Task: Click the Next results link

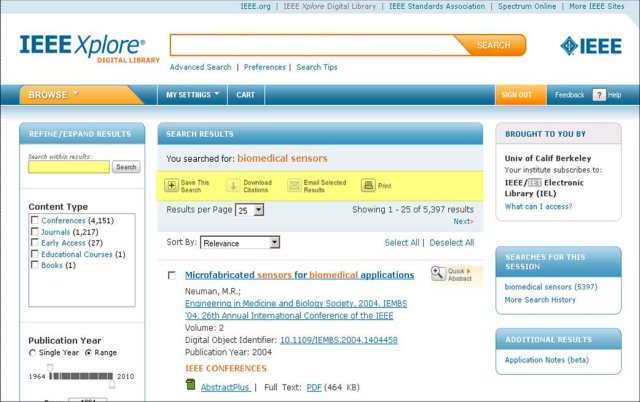Action: coord(463,221)
